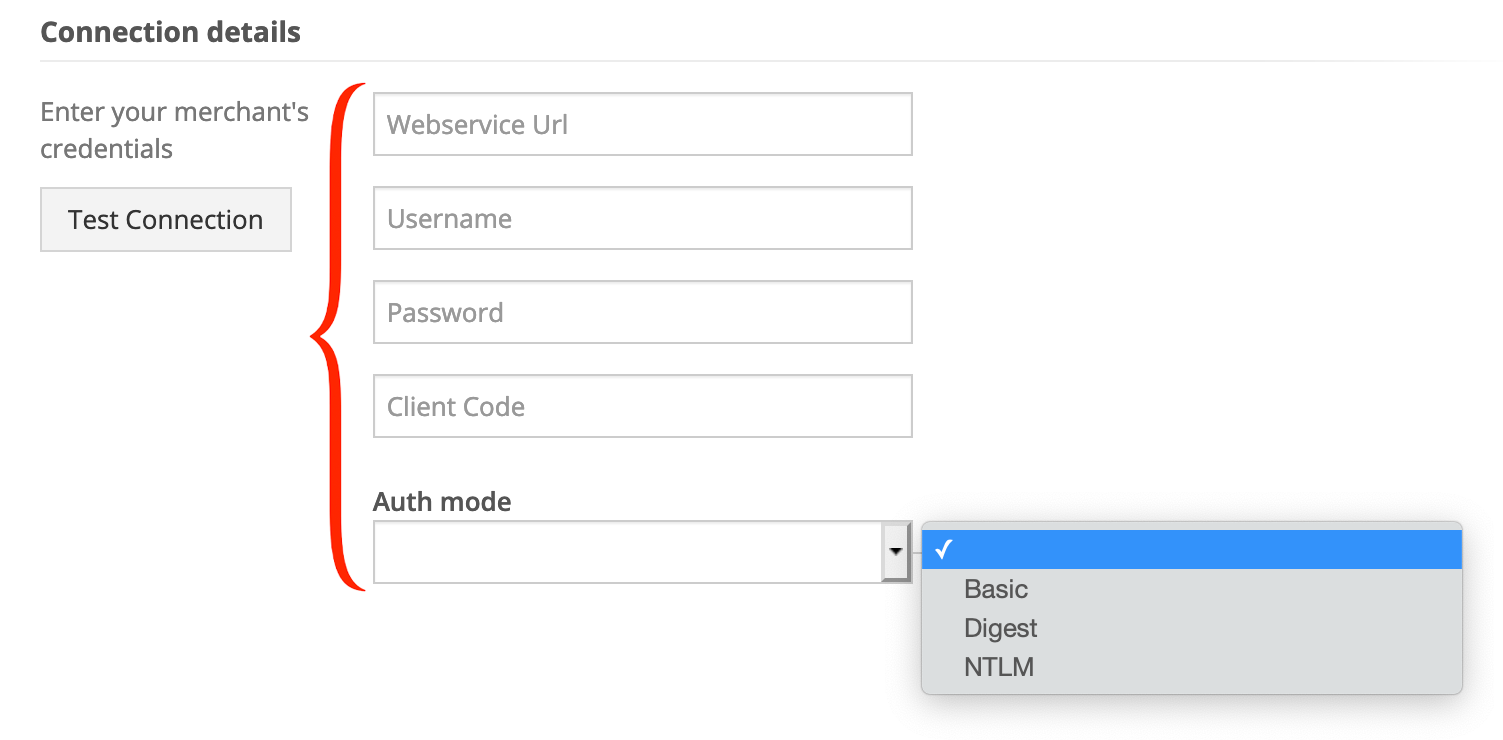Pick Digest from the auth list
The image size is (1503, 740).
(x=1191, y=628)
